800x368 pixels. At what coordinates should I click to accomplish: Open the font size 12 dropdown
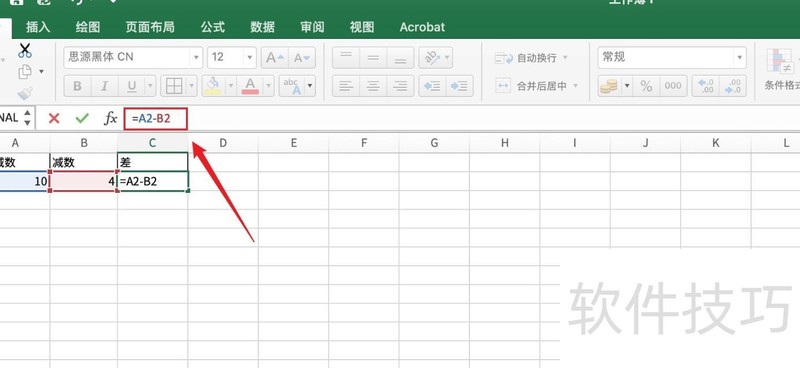tap(249, 58)
